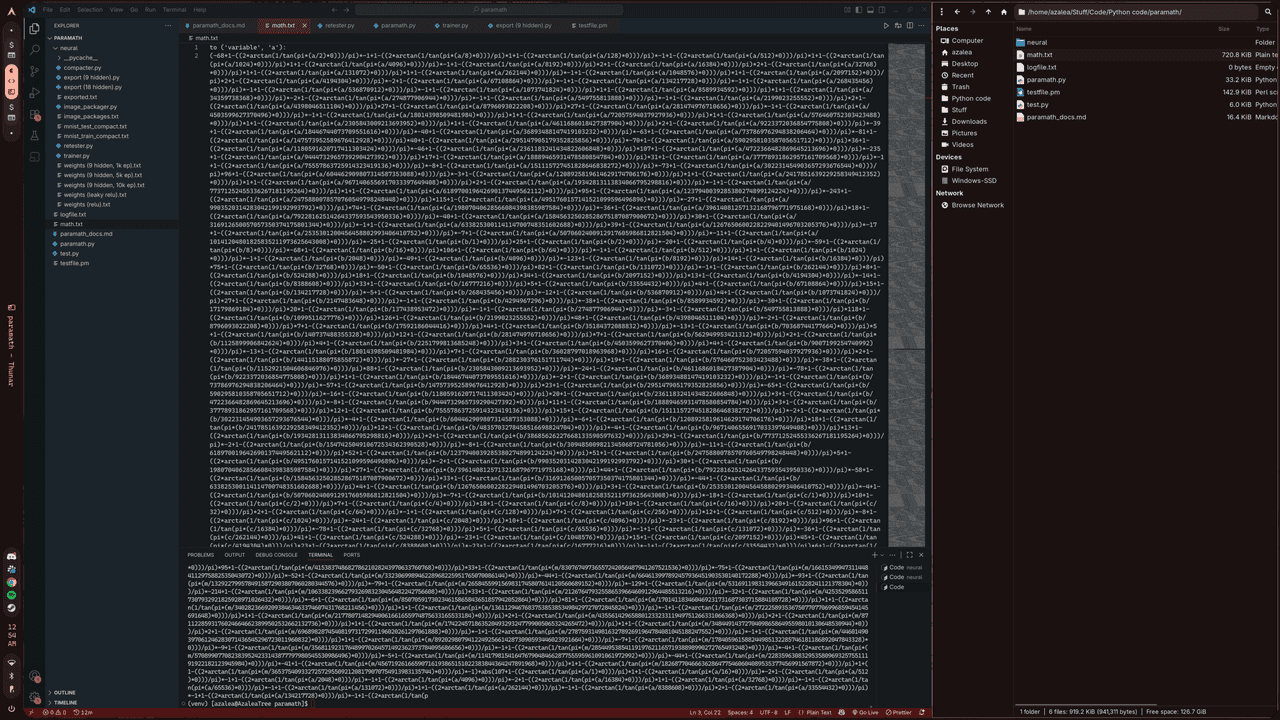Screen dimensions: 1280x720
Task: Open the Run and Debug view
Action: coord(34,92)
